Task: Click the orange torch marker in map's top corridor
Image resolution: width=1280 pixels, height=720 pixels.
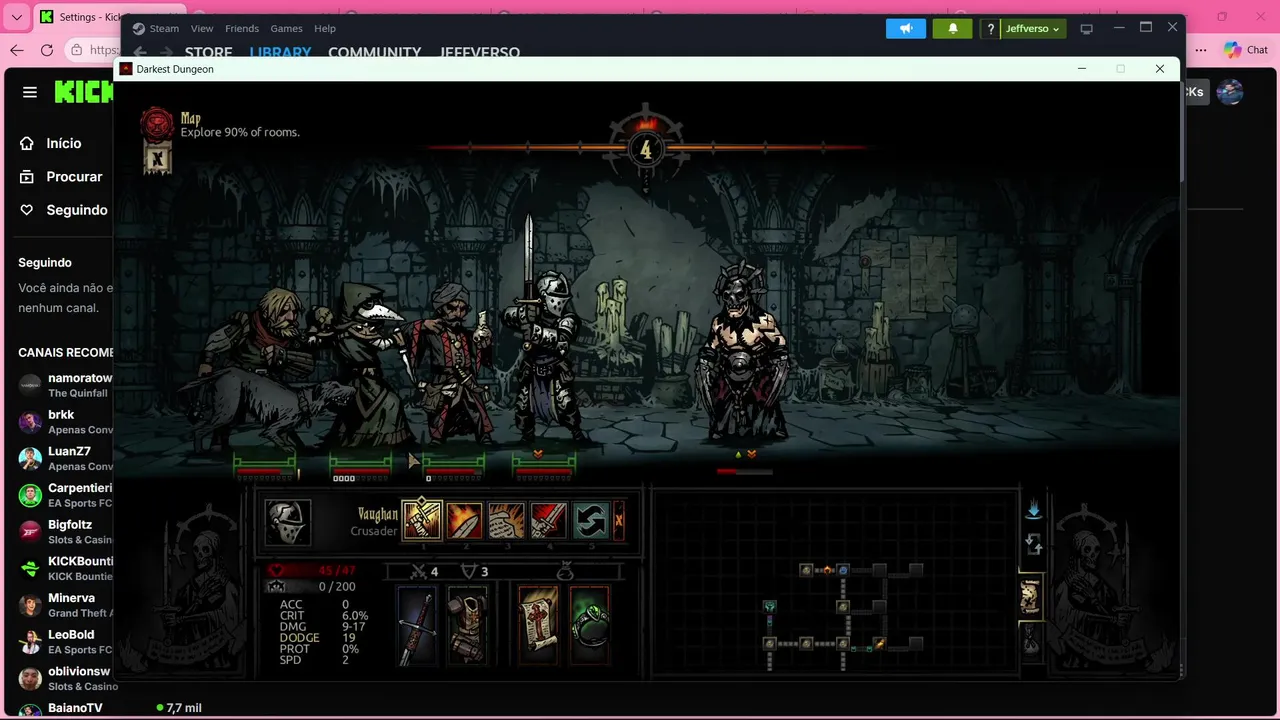Action: pyautogui.click(x=826, y=570)
